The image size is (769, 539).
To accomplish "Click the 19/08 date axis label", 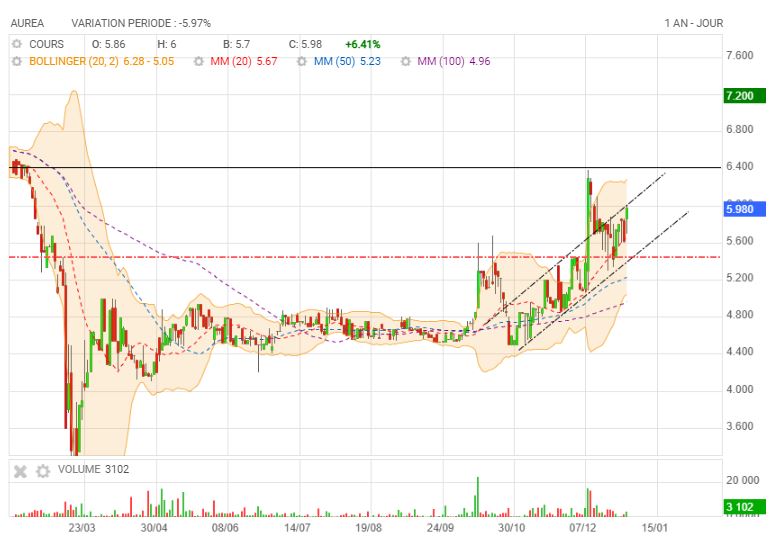I will [x=368, y=528].
